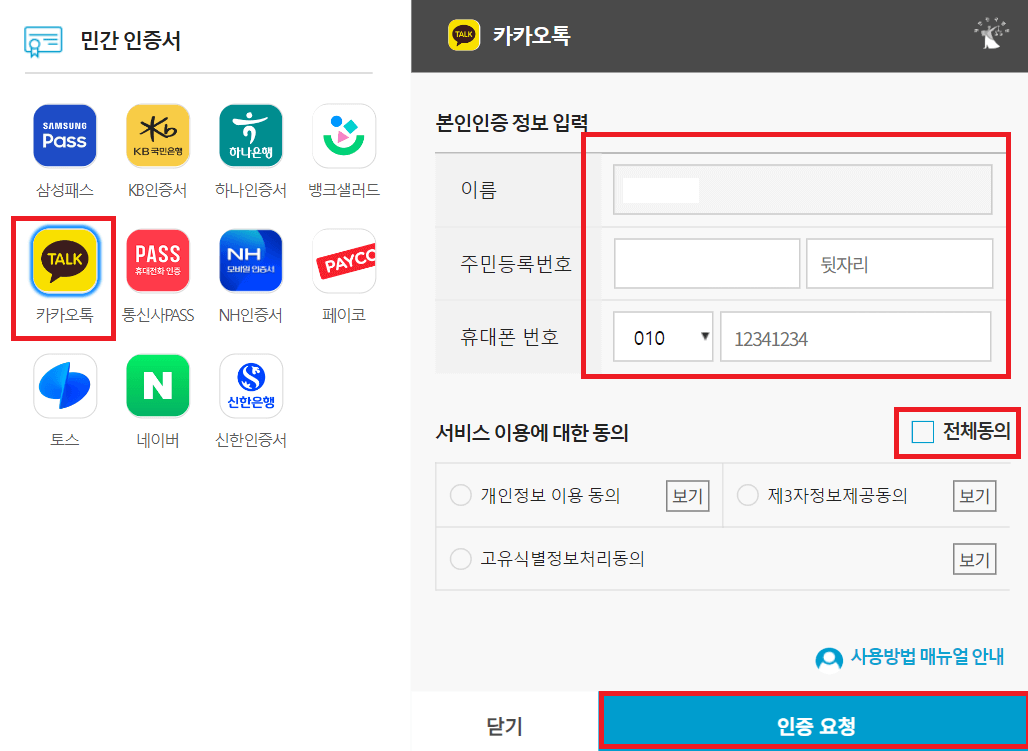Select the 제3자정보제공동의 radio button

(747, 495)
